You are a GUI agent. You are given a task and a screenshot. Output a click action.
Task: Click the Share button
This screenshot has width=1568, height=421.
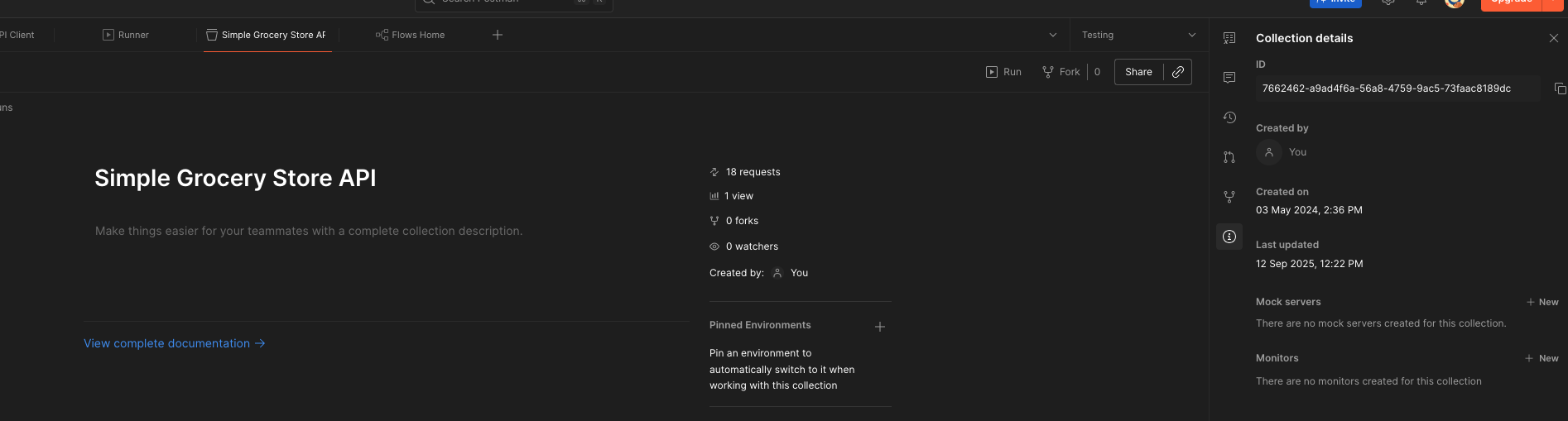point(1138,72)
